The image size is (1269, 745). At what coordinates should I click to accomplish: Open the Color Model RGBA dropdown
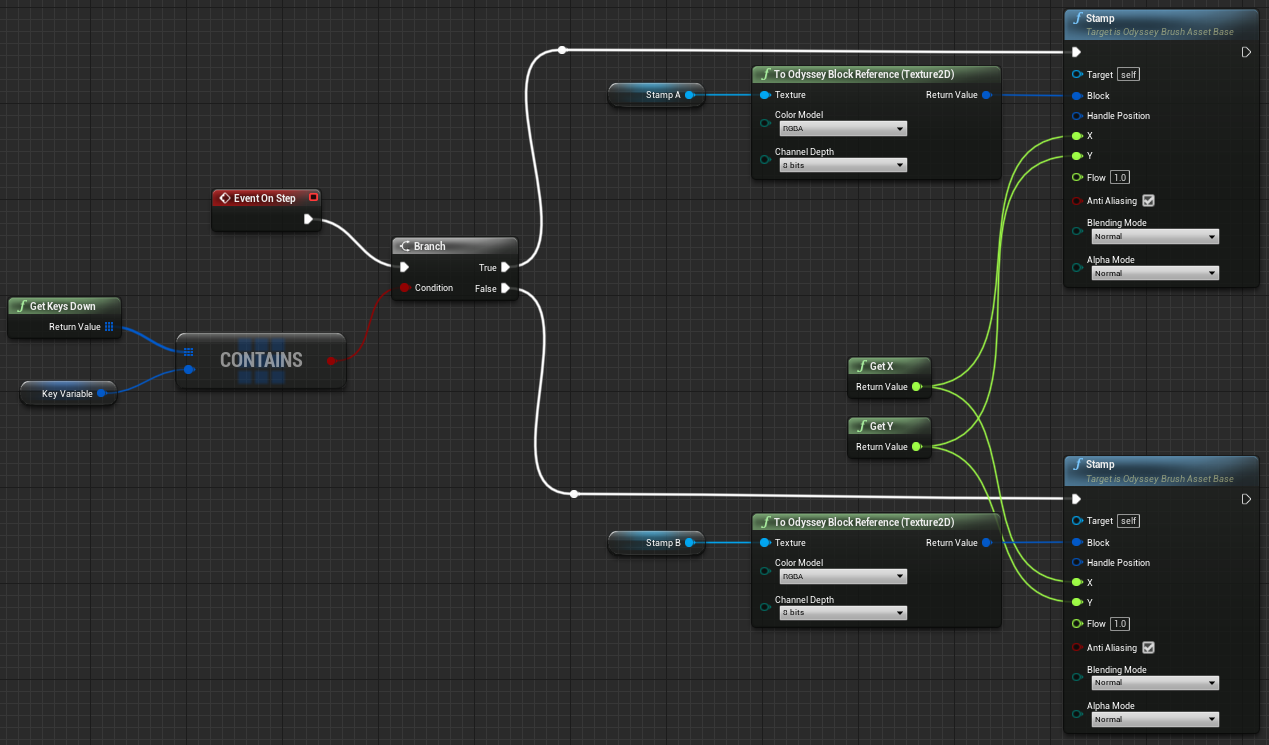(x=842, y=128)
